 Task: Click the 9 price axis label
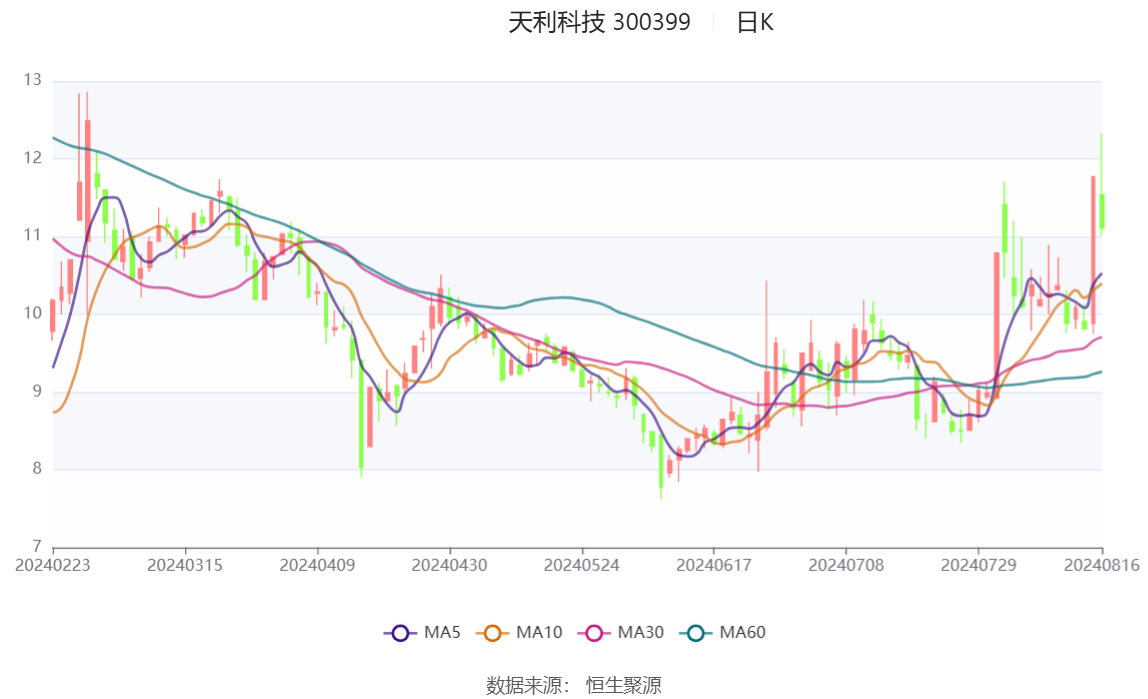pos(37,391)
